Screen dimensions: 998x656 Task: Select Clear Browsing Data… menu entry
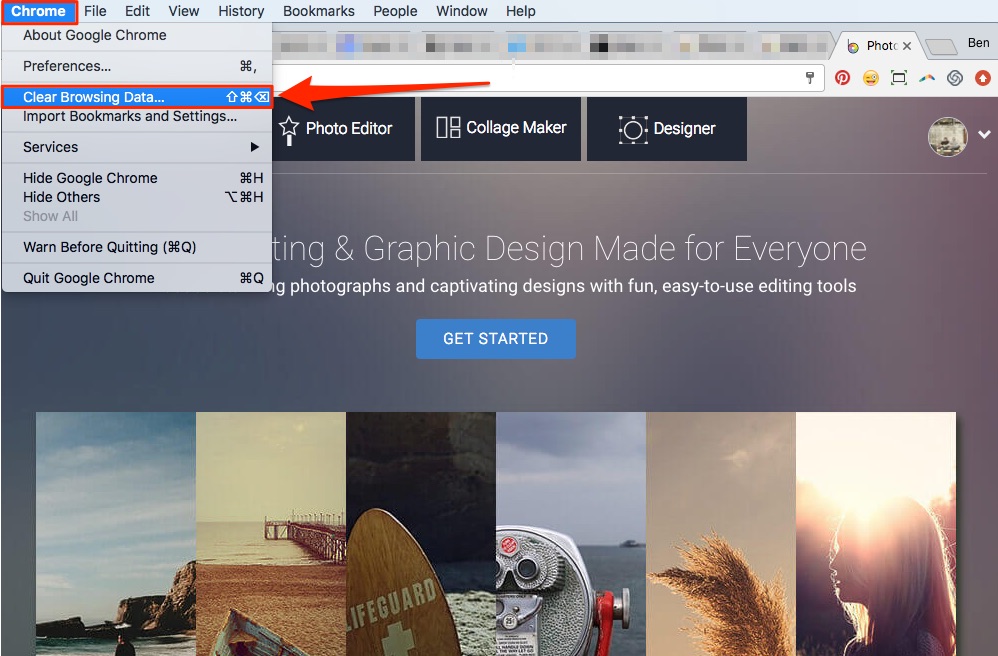(137, 97)
